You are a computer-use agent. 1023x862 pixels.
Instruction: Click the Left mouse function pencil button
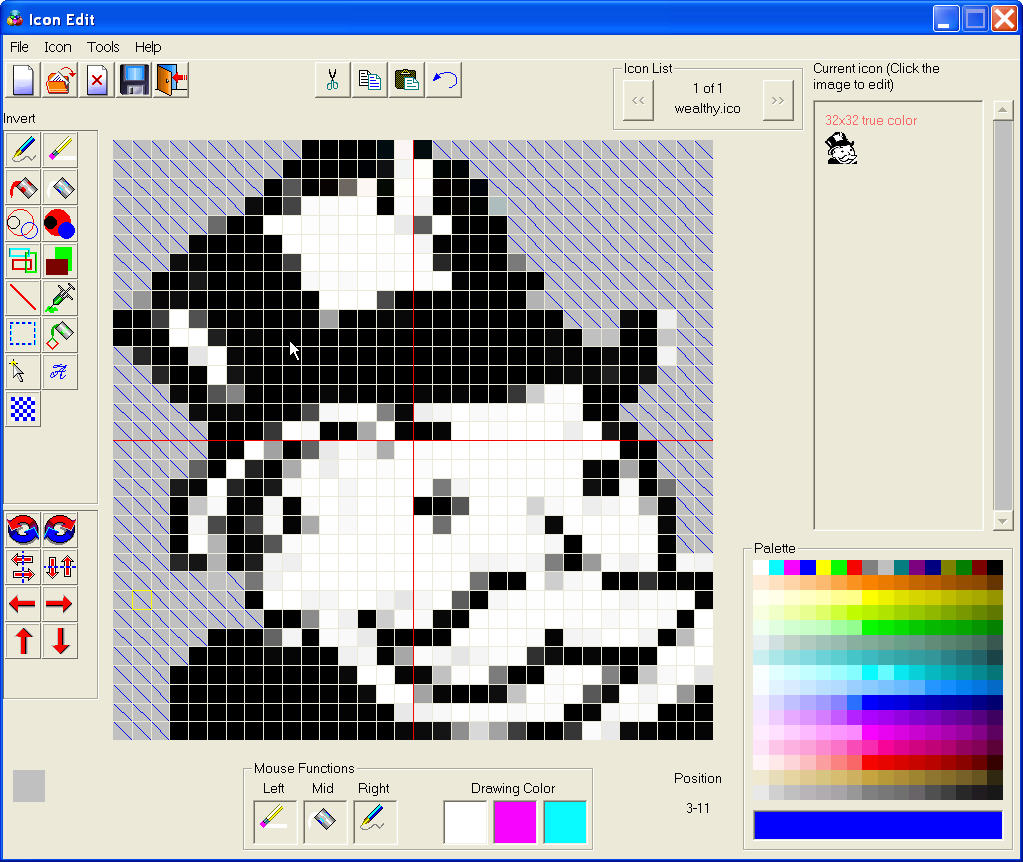pos(275,822)
